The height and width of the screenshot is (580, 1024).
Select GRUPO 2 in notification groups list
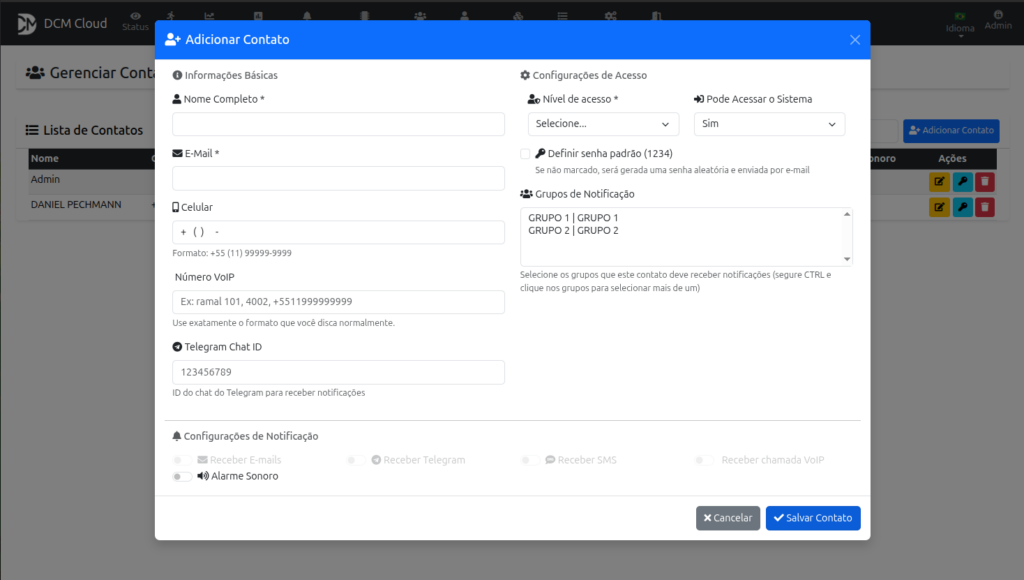tap(573, 231)
